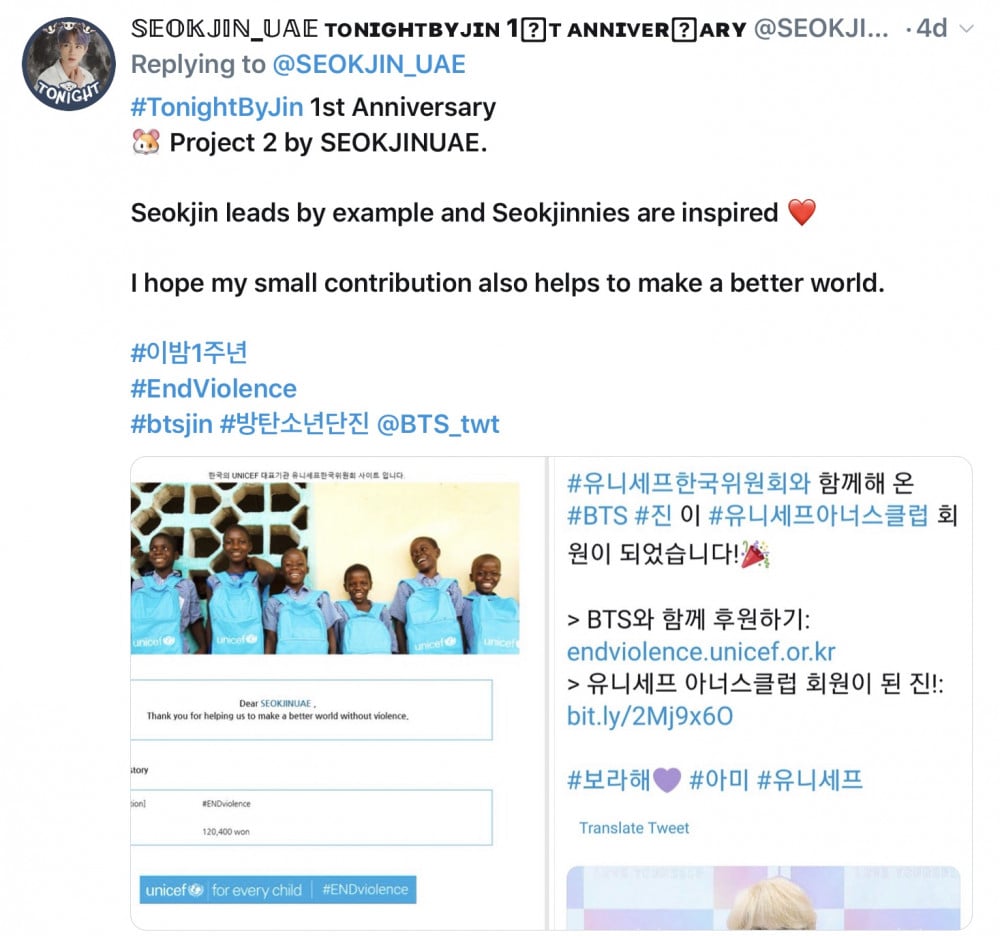Open the display name SEOKJIN_UAE header

[x=224, y=29]
